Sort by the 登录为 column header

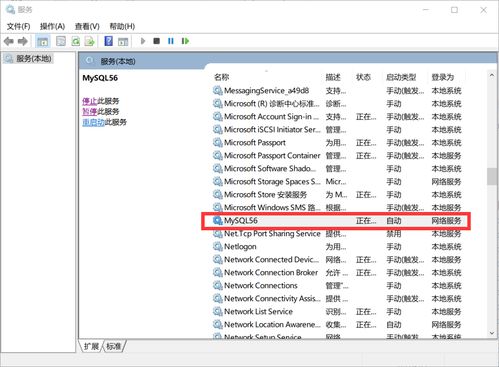click(443, 77)
